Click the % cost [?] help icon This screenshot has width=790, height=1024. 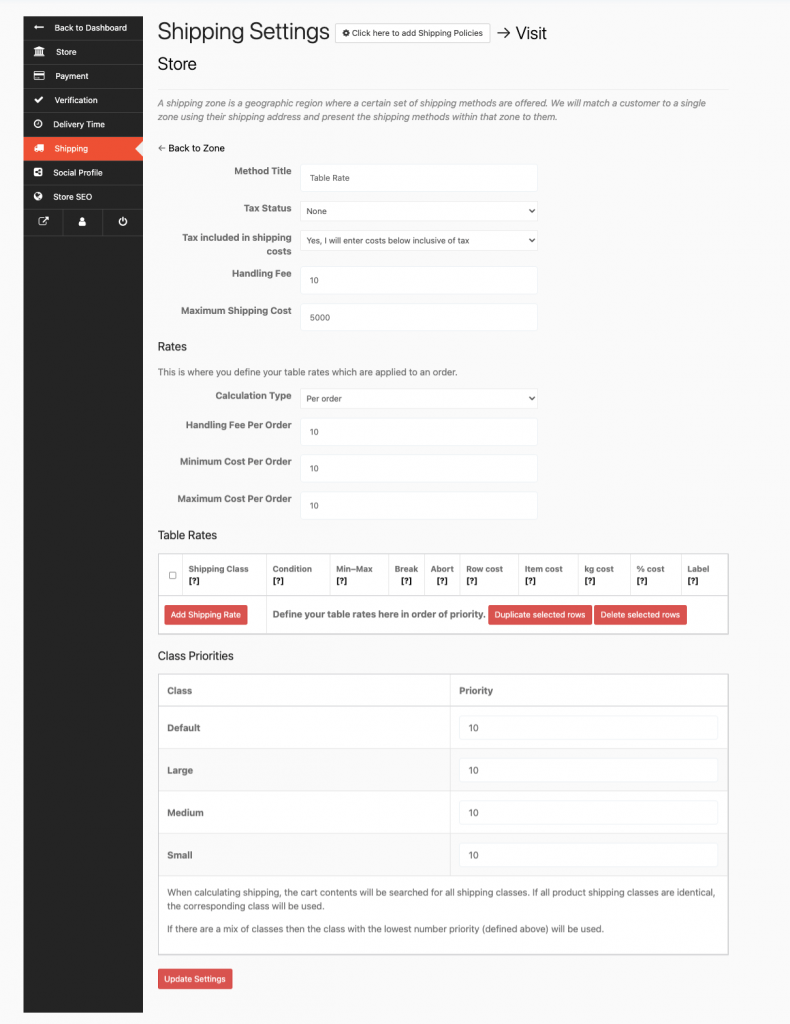tap(642, 581)
